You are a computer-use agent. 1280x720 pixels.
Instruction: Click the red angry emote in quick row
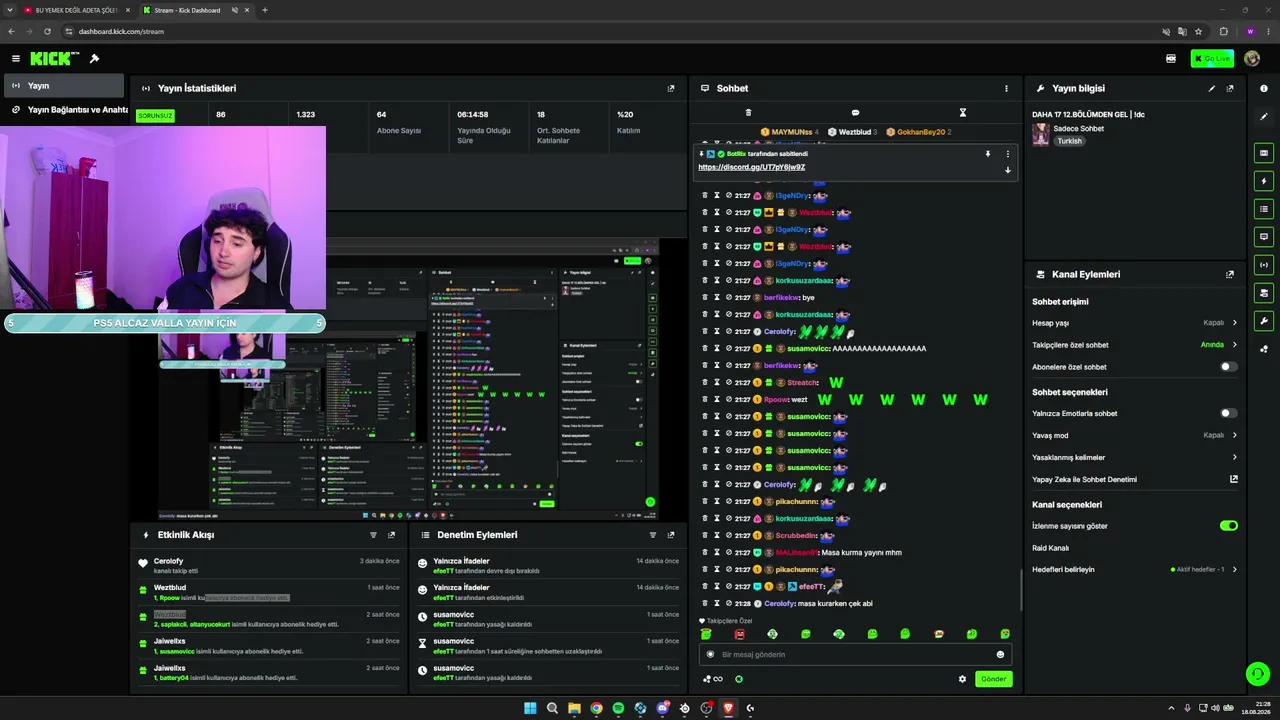739,634
